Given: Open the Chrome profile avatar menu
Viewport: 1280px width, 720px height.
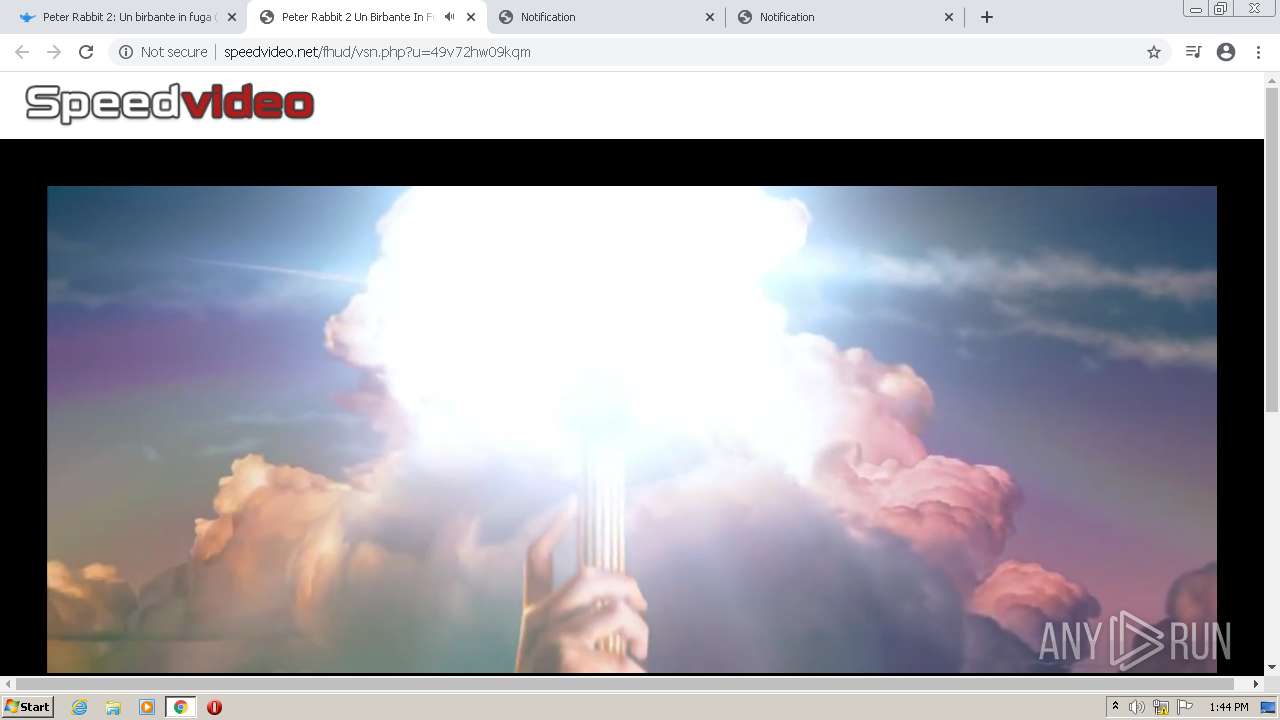Looking at the screenshot, I should (1226, 52).
